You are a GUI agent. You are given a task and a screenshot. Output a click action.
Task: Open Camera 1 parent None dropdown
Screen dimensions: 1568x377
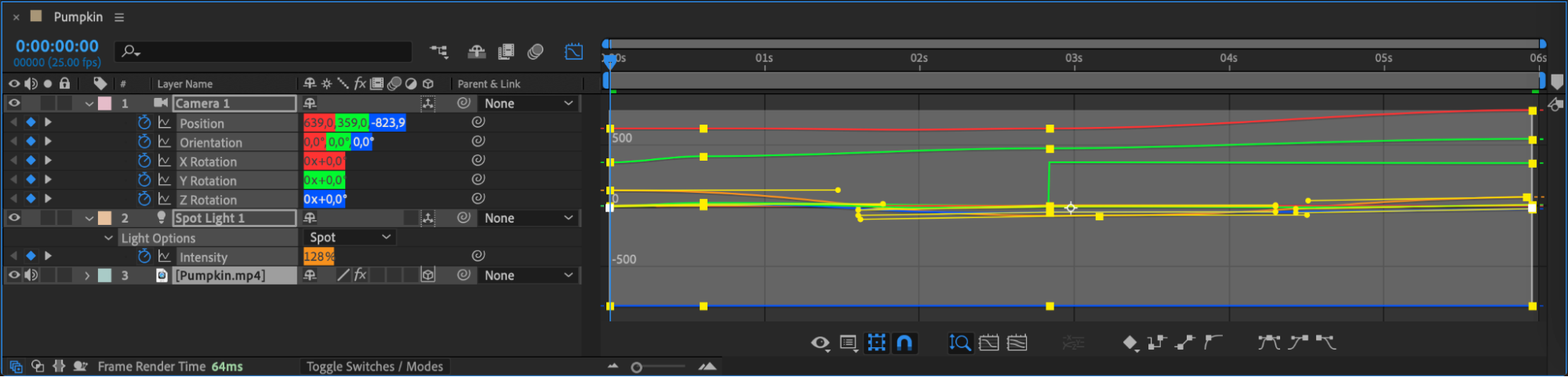528,103
